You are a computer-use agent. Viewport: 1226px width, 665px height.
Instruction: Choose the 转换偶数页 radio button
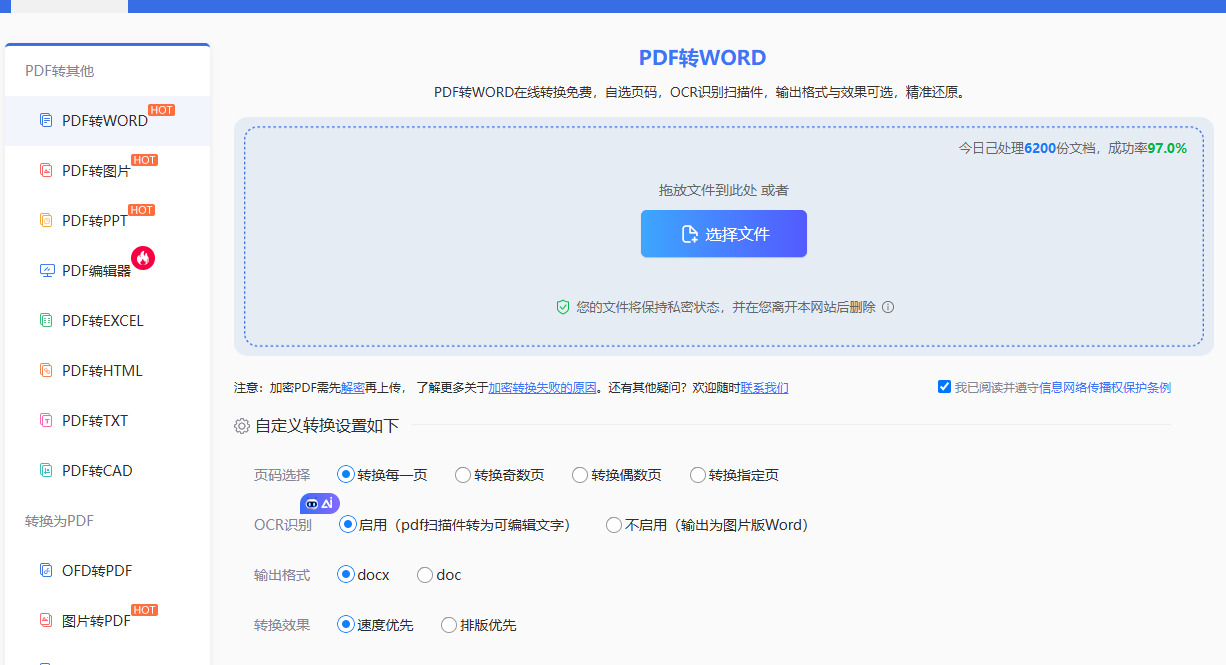[x=580, y=475]
